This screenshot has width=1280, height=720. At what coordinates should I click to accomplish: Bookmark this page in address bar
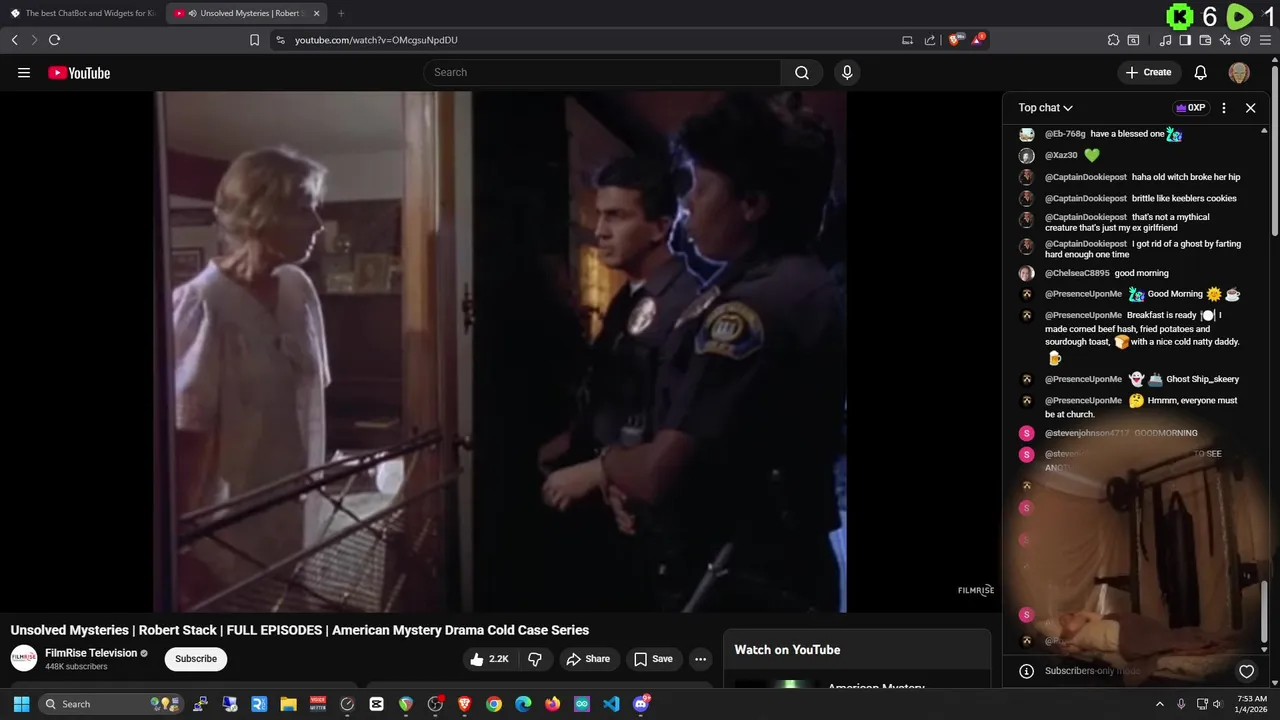pyautogui.click(x=254, y=40)
